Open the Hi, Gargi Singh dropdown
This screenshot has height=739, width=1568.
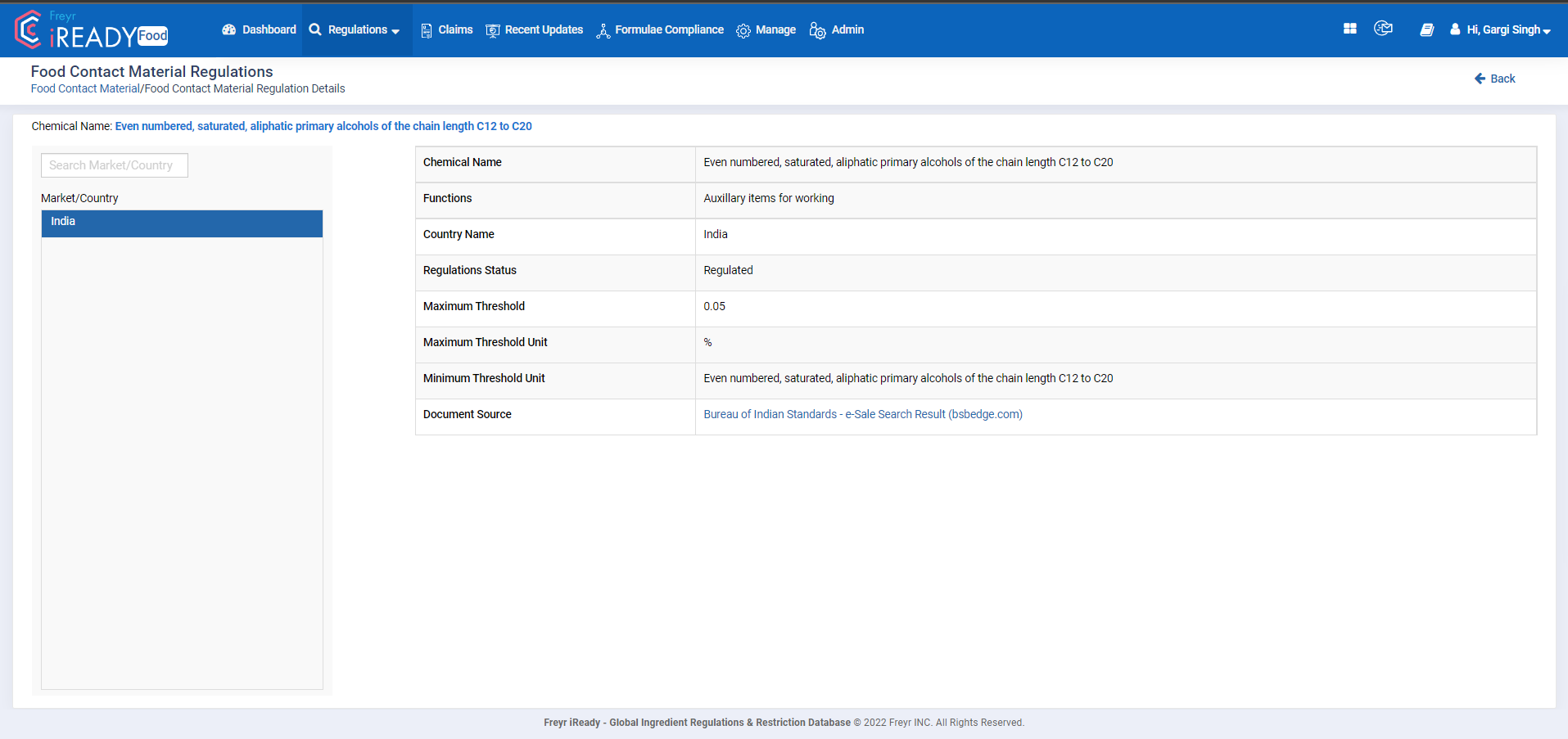pyautogui.click(x=1507, y=29)
